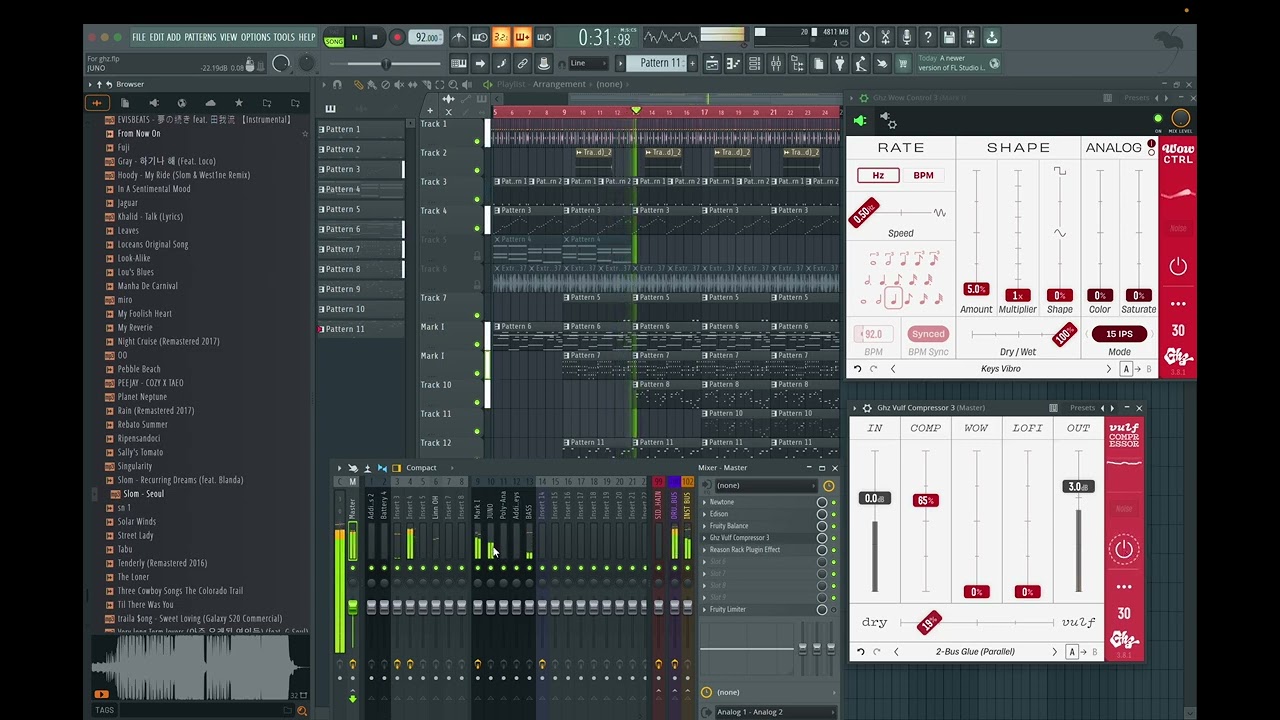The image size is (1280, 720).
Task: Open the EDIT menu
Action: pos(157,38)
